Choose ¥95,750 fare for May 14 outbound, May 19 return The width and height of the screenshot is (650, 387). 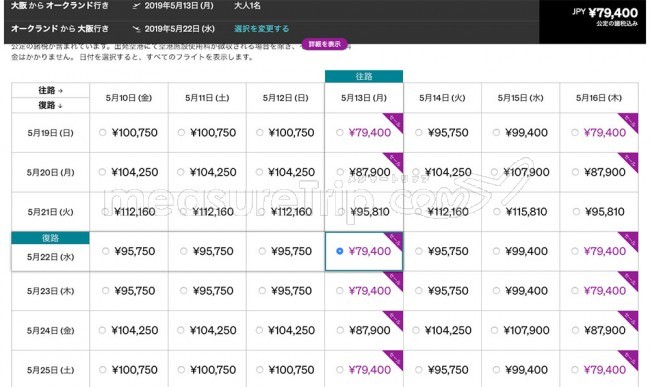coord(442,133)
